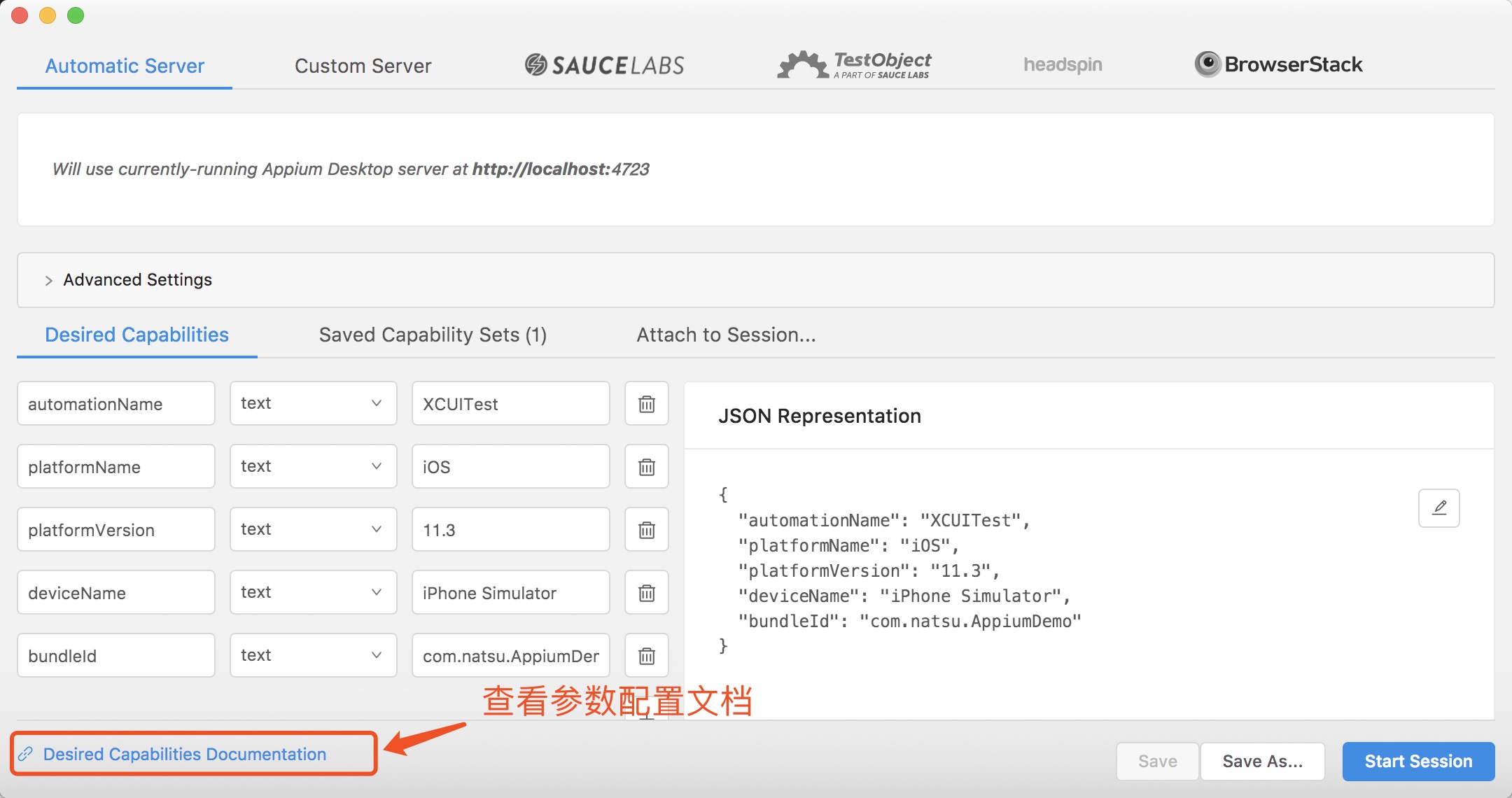
Task: Click trash icon for bundleId row
Action: tap(646, 656)
